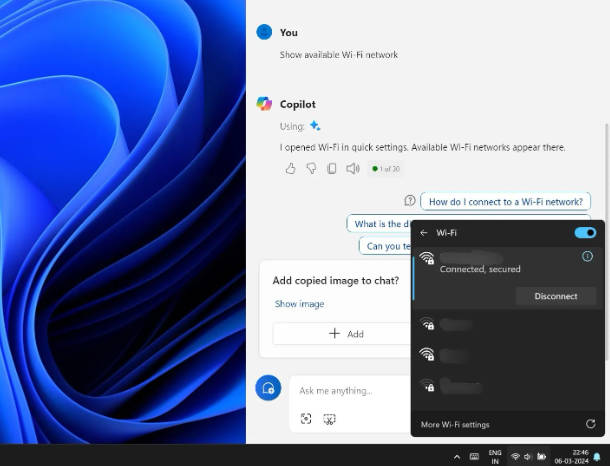The width and height of the screenshot is (610, 466).
Task: Click the question mark suggestions icon
Action: [410, 201]
